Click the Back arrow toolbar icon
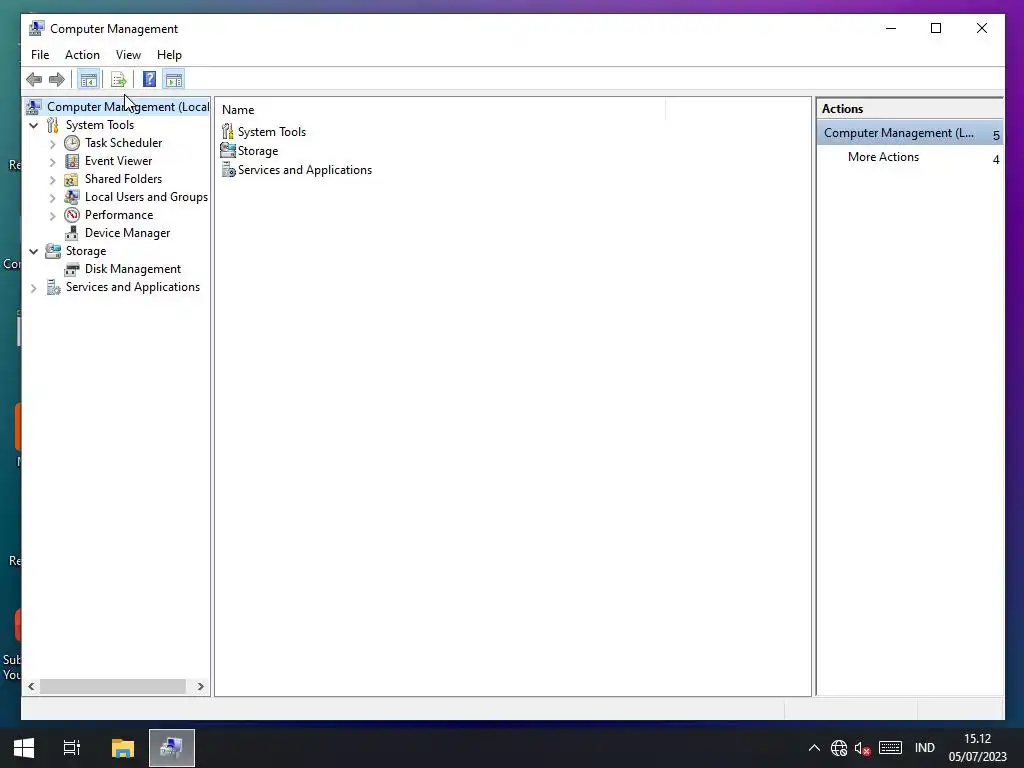 coord(34,80)
